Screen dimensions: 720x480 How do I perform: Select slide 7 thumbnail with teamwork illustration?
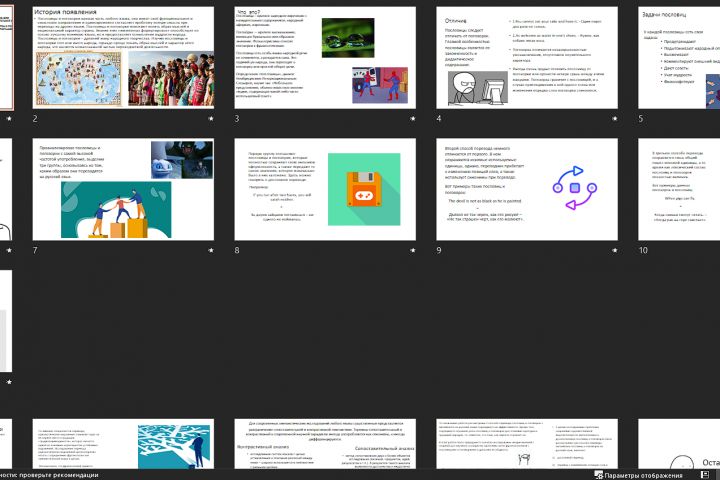[123, 189]
